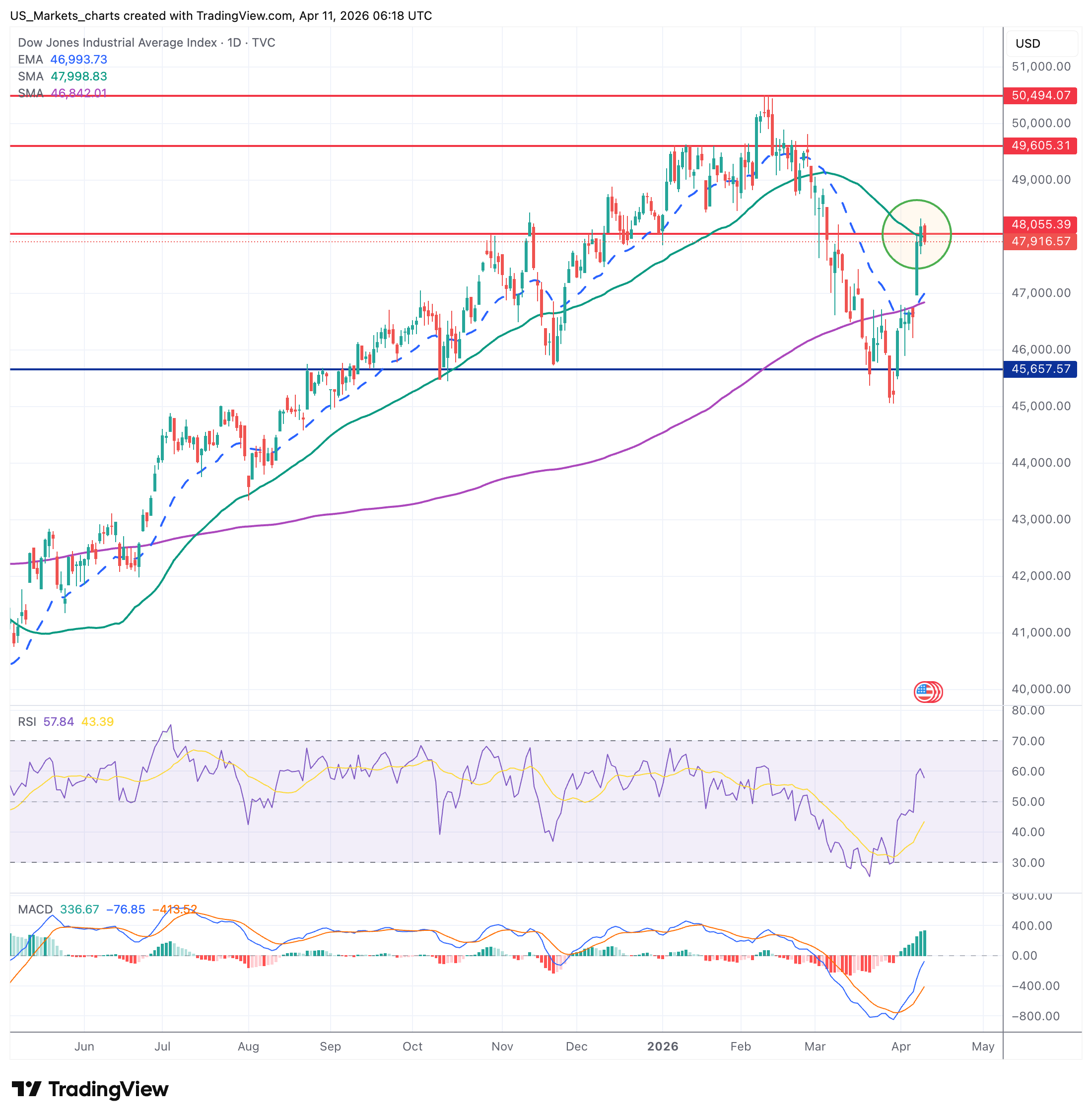The width and height of the screenshot is (1092, 1119).
Task: Click the MACD indicator legend label
Action: (35, 909)
